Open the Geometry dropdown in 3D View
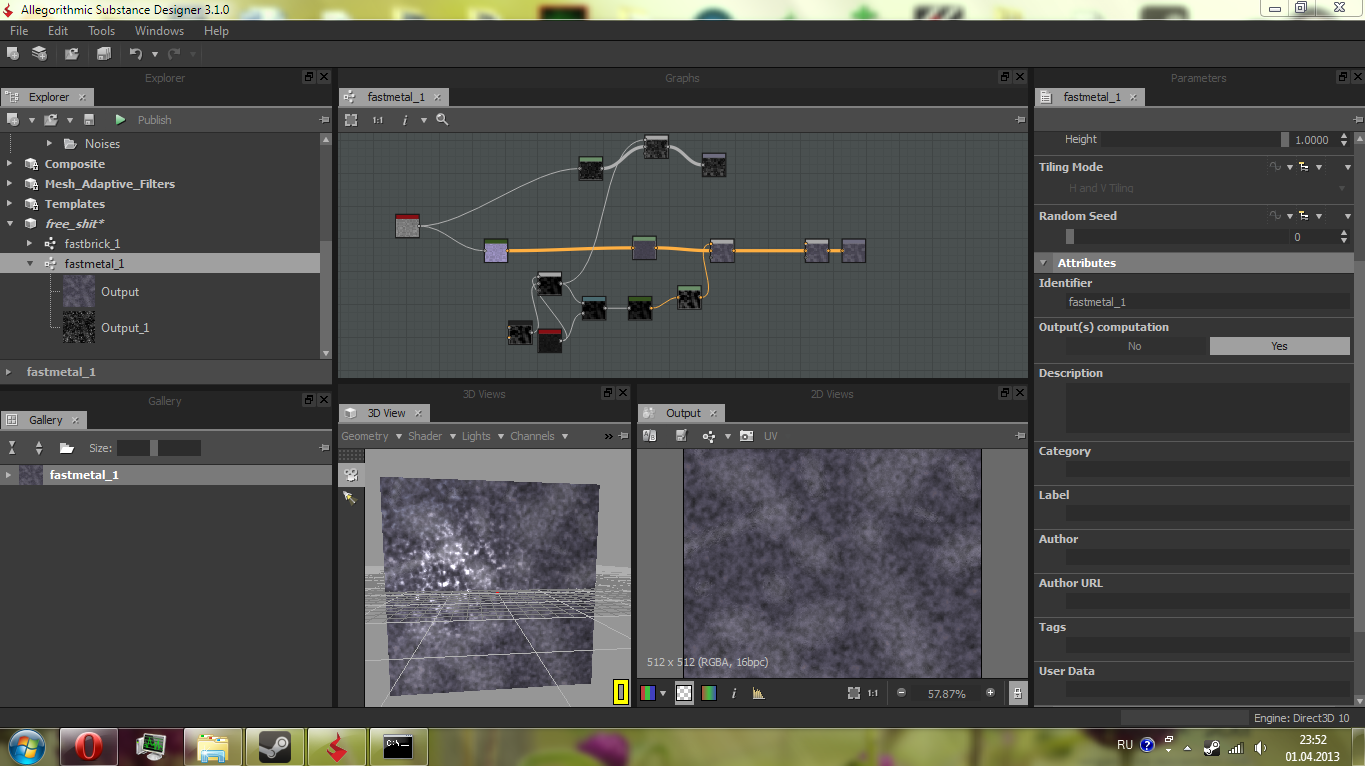The image size is (1365, 766). (x=371, y=436)
